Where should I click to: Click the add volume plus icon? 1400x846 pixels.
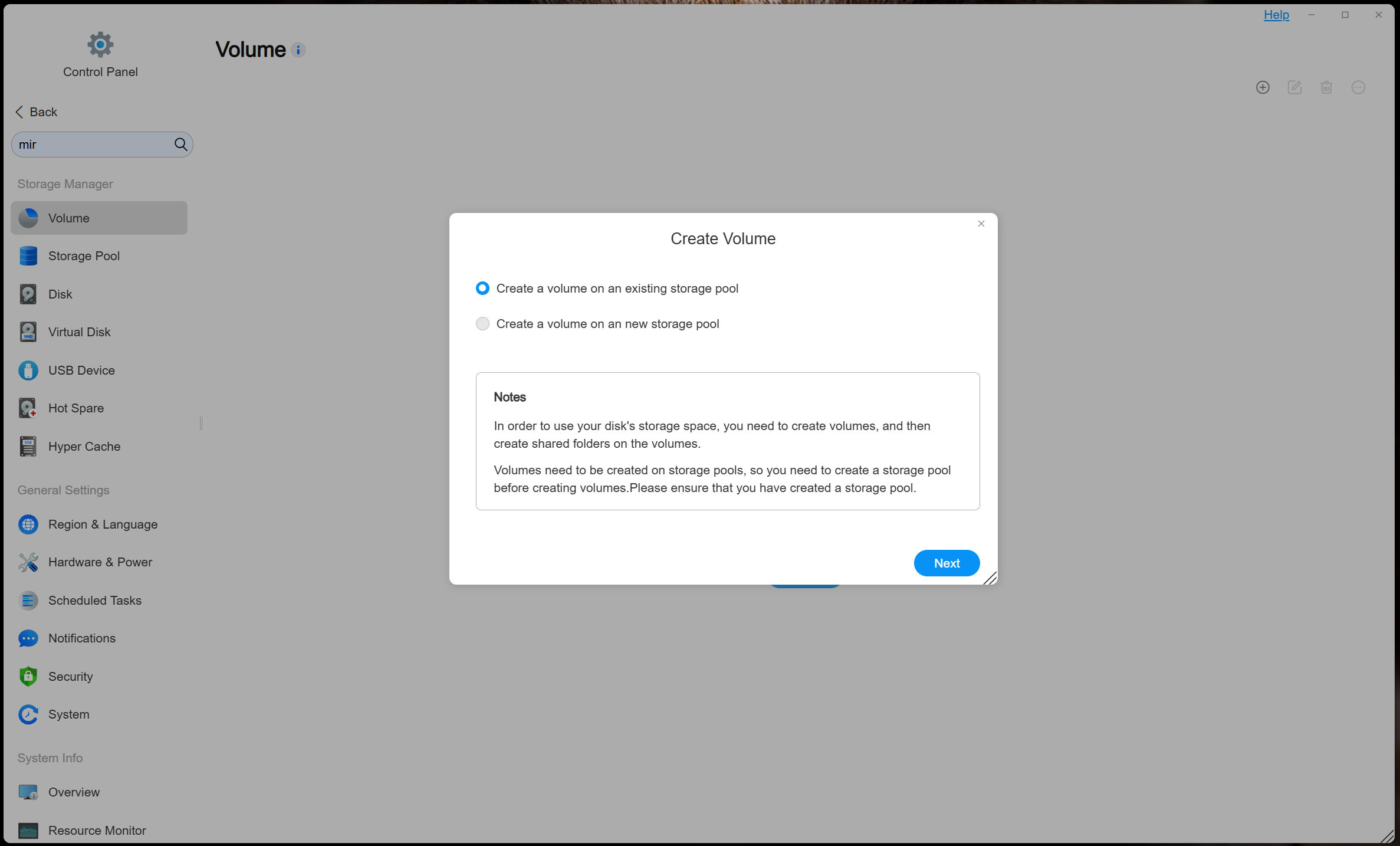click(1263, 88)
